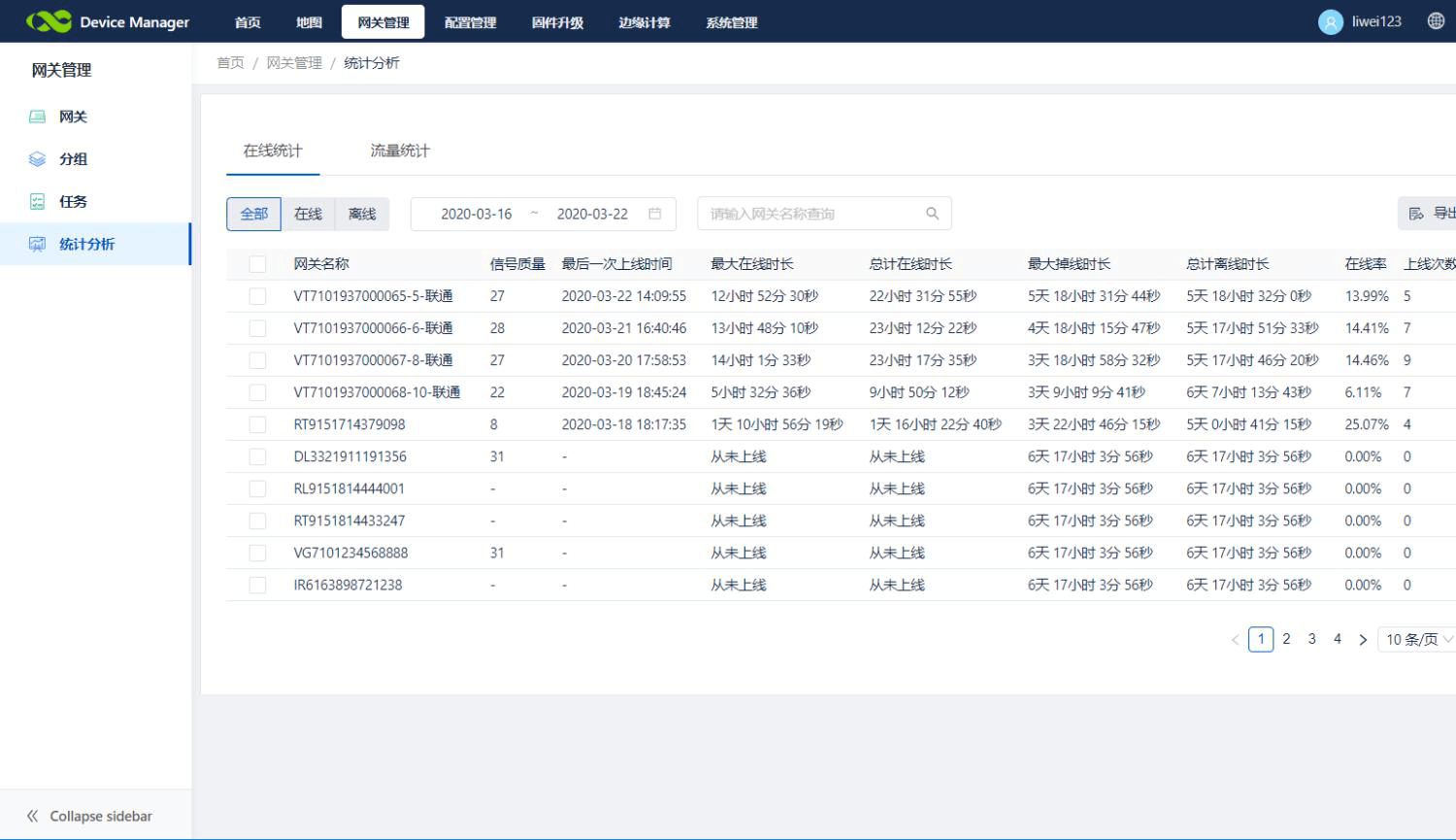This screenshot has width=1456, height=840.
Task: Click the 总计离线时长 column header
Action: (x=1228, y=264)
